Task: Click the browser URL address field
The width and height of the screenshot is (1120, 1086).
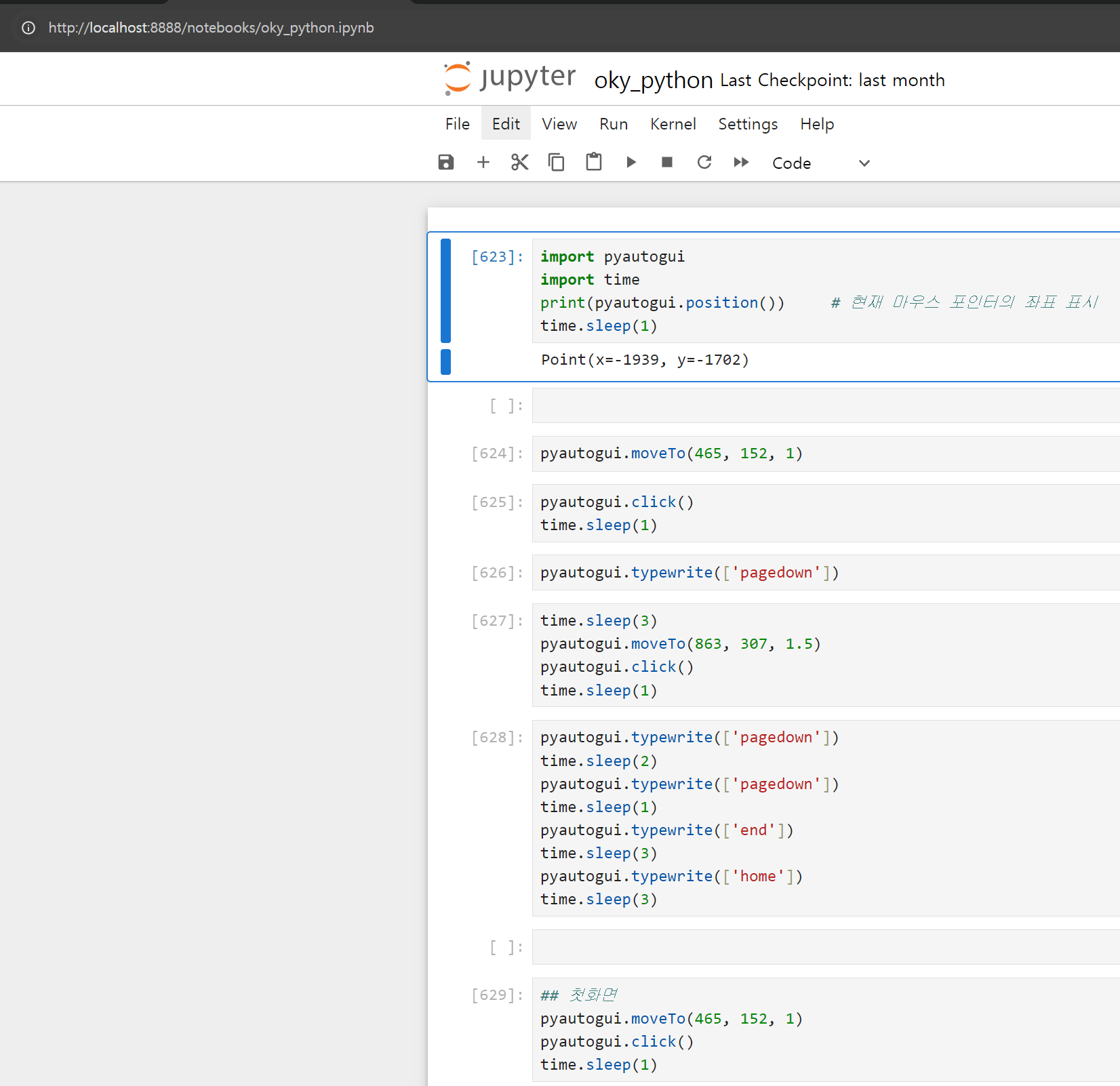Action: [x=211, y=28]
